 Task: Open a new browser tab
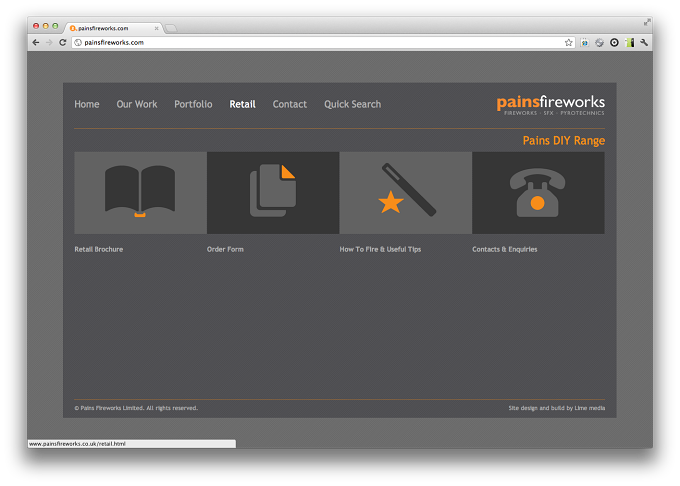tap(171, 28)
